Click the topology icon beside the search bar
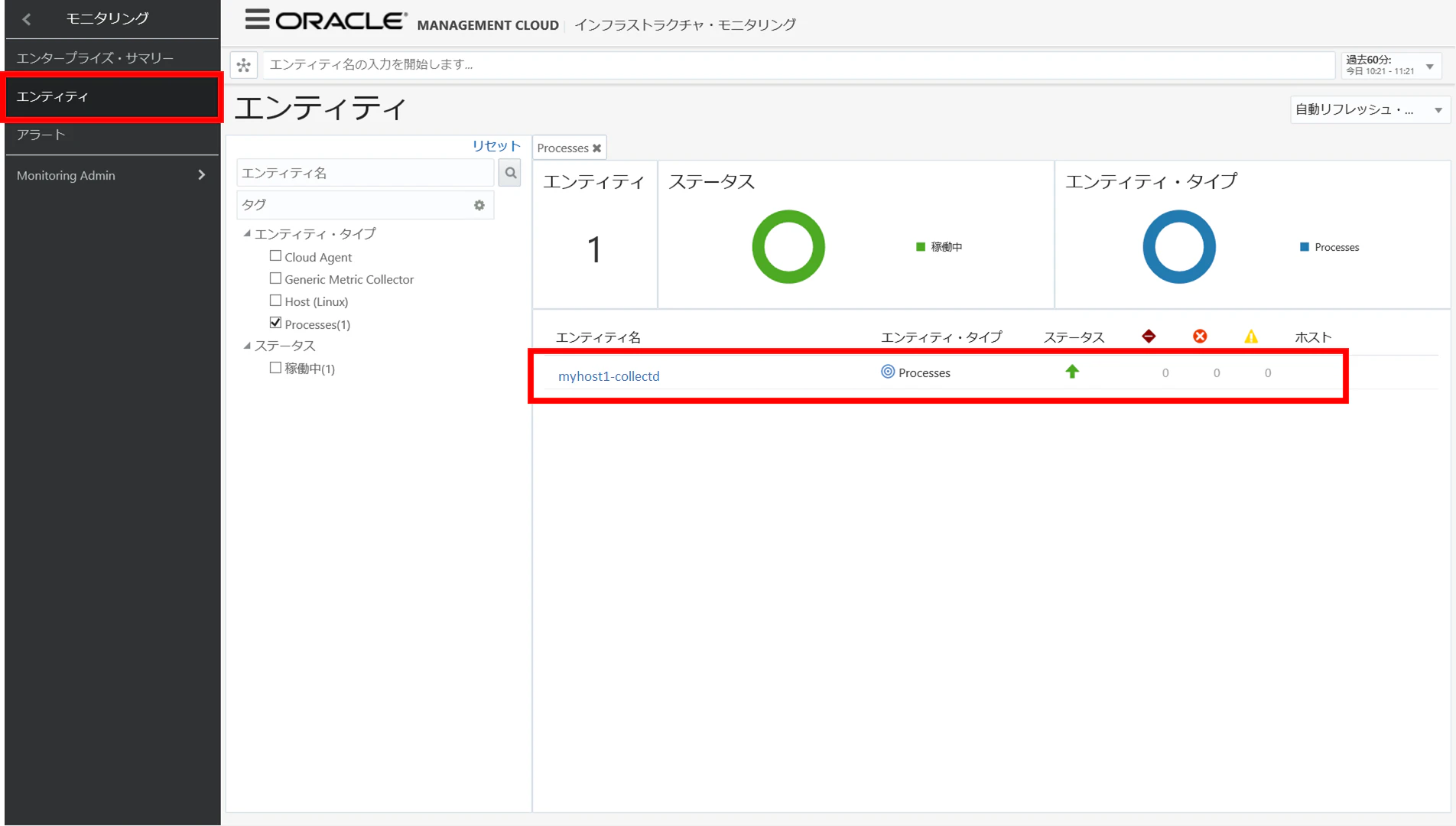 [x=244, y=66]
